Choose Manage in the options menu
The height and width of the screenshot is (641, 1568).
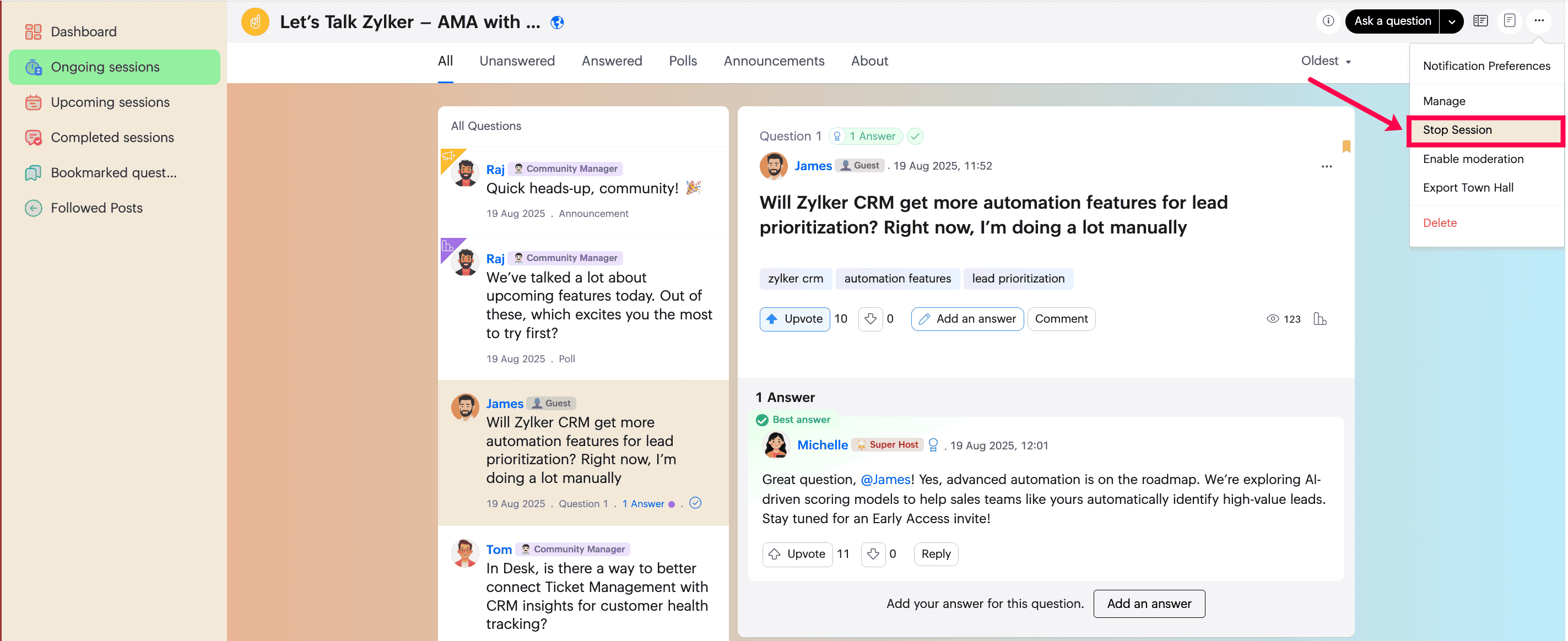tap(1486, 101)
